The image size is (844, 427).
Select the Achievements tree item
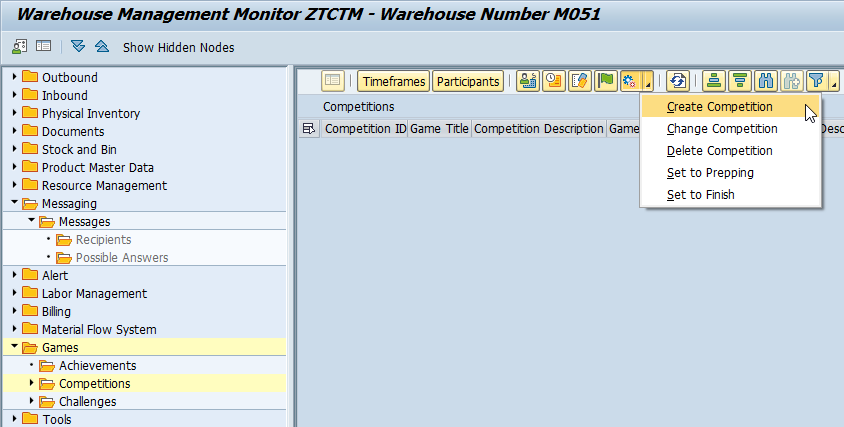point(97,366)
